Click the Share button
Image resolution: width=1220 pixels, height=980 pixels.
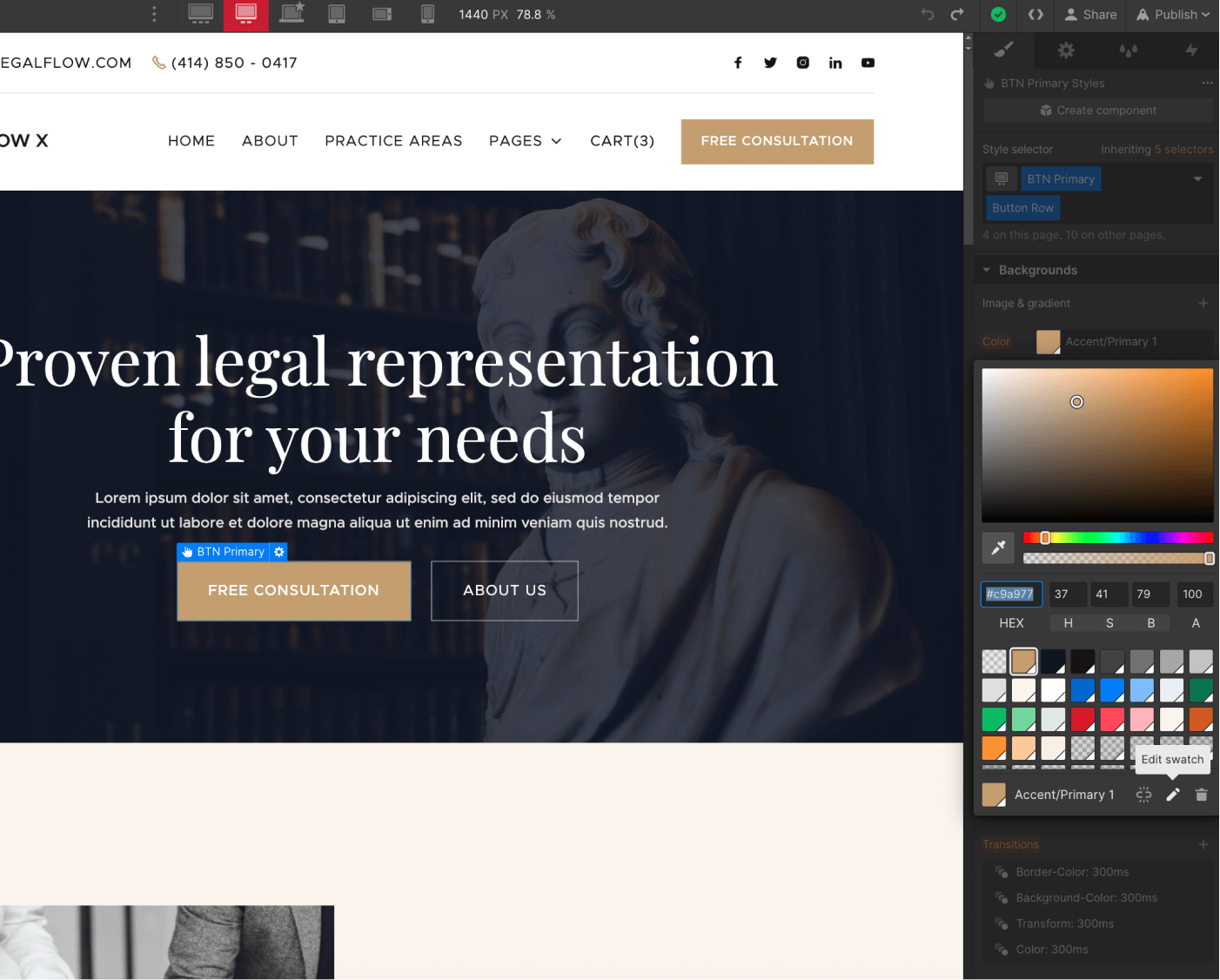pos(1089,15)
